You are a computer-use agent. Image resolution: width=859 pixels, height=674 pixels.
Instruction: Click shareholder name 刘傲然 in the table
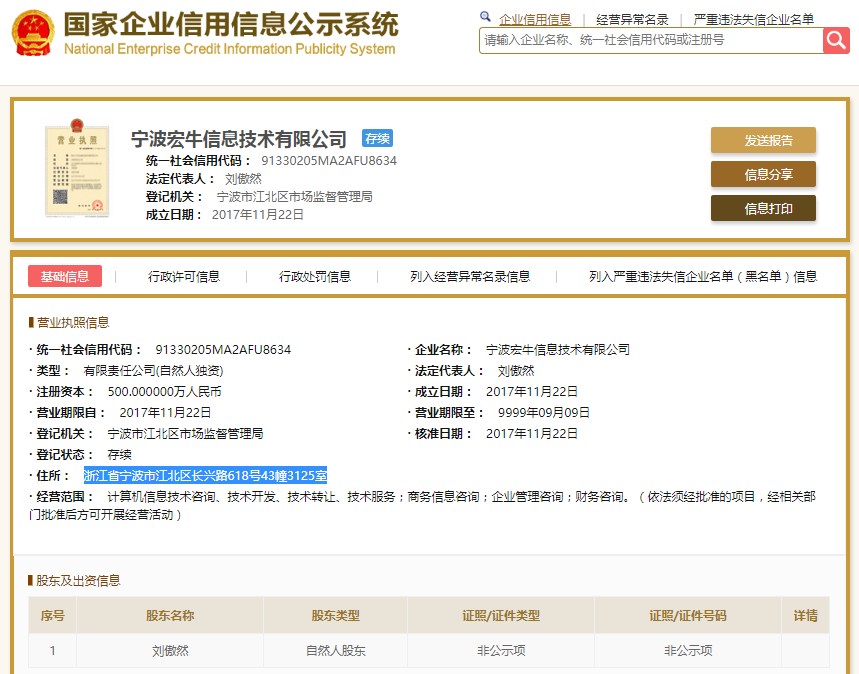(x=170, y=651)
